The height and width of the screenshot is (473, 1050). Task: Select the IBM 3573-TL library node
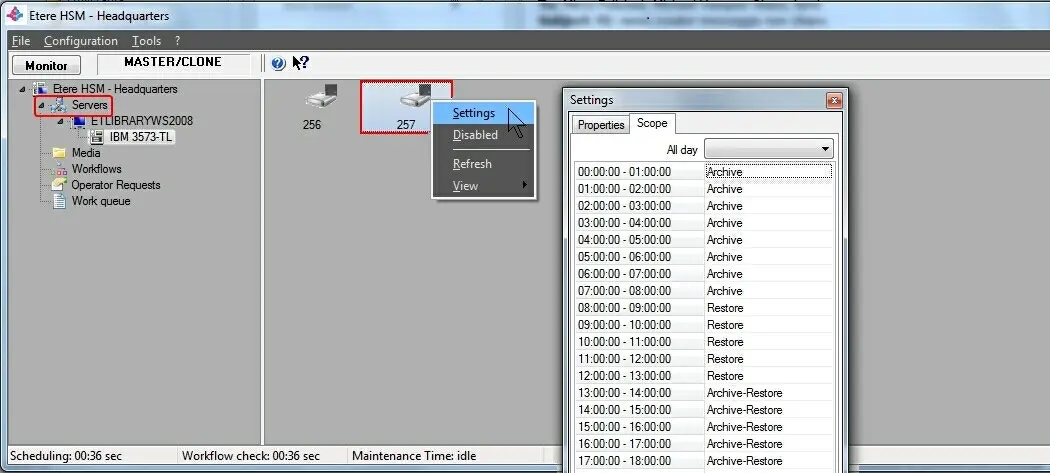click(141, 137)
